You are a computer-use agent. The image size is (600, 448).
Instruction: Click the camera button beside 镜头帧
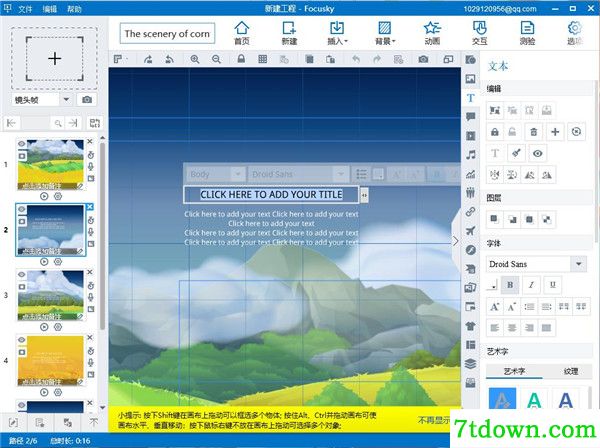click(x=87, y=100)
